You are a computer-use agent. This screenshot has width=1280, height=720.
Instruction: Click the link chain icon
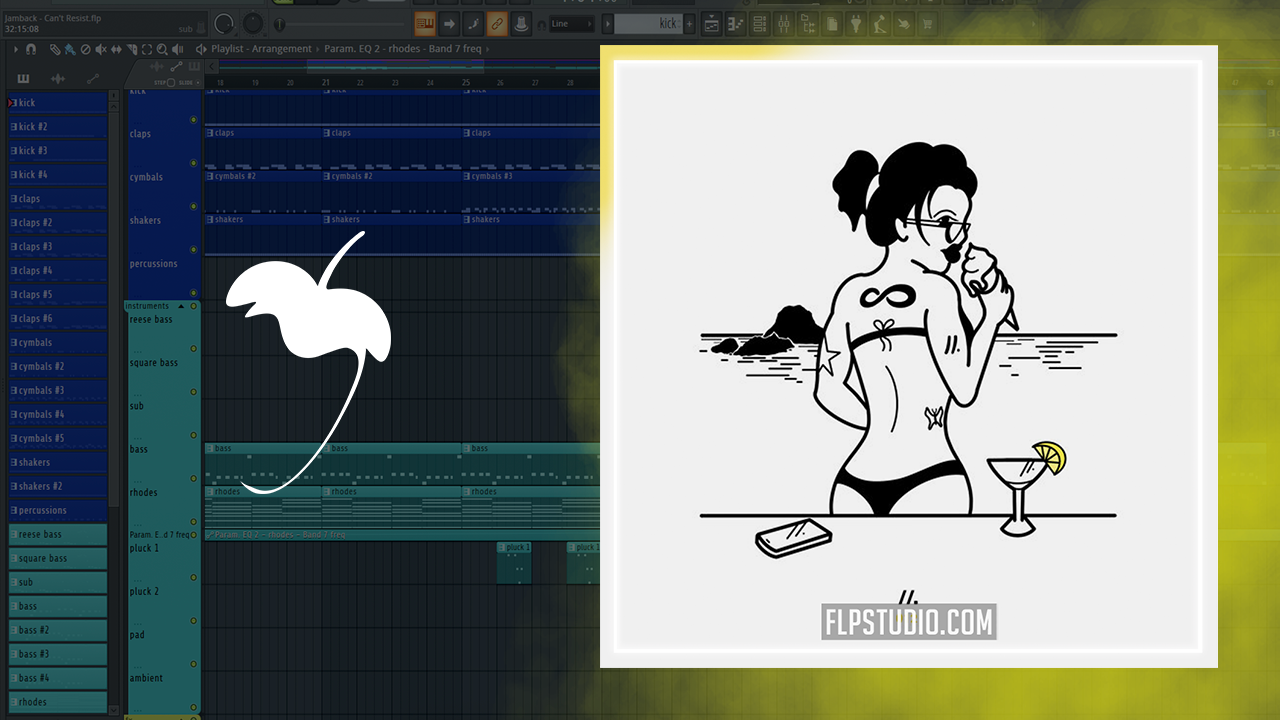(x=498, y=23)
